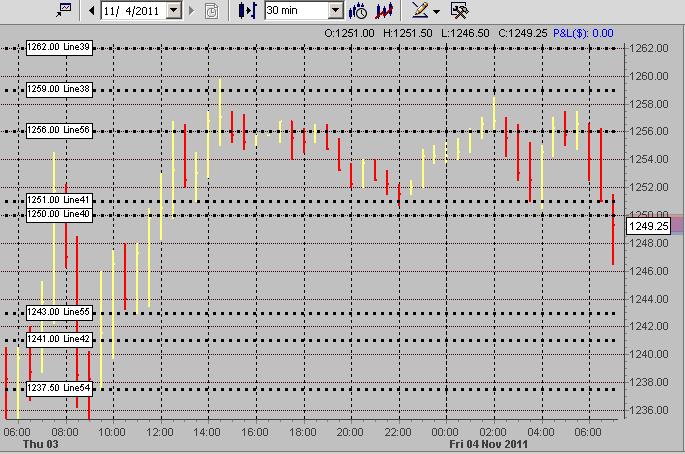This screenshot has width=685, height=454.
Task: Click the 04:00 time axis label
Action: (x=540, y=432)
